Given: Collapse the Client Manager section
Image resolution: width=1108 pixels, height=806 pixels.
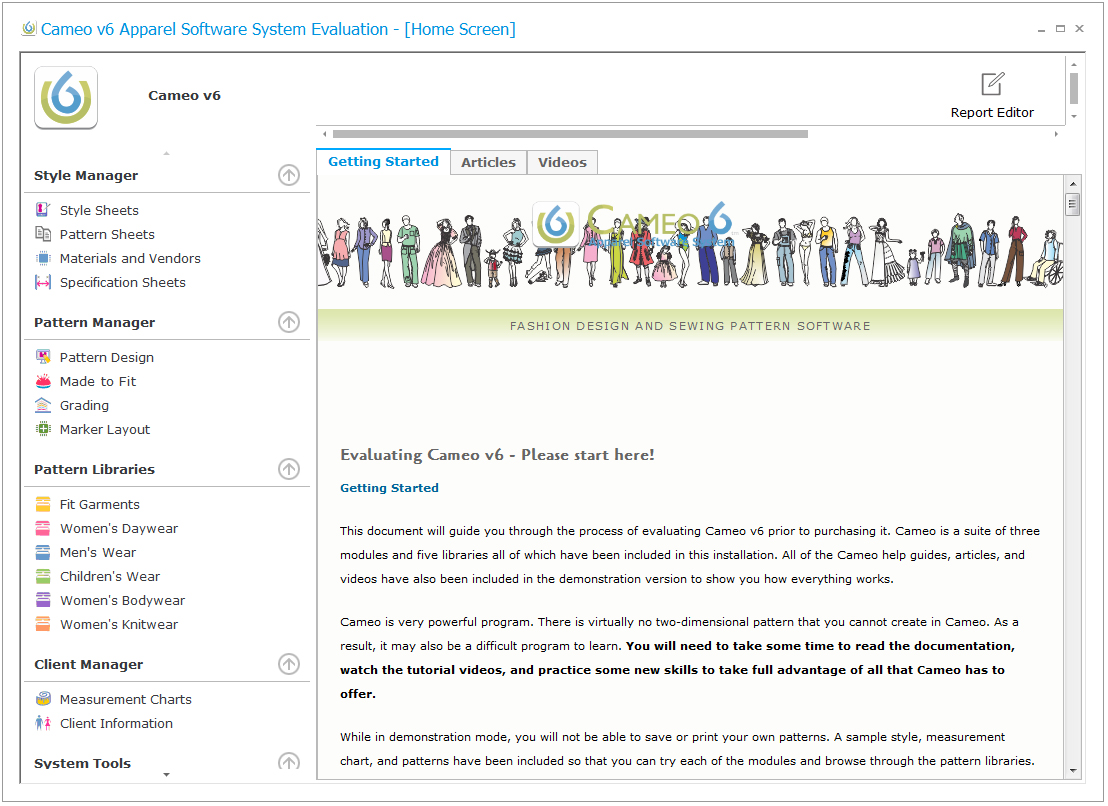Looking at the screenshot, I should [289, 665].
